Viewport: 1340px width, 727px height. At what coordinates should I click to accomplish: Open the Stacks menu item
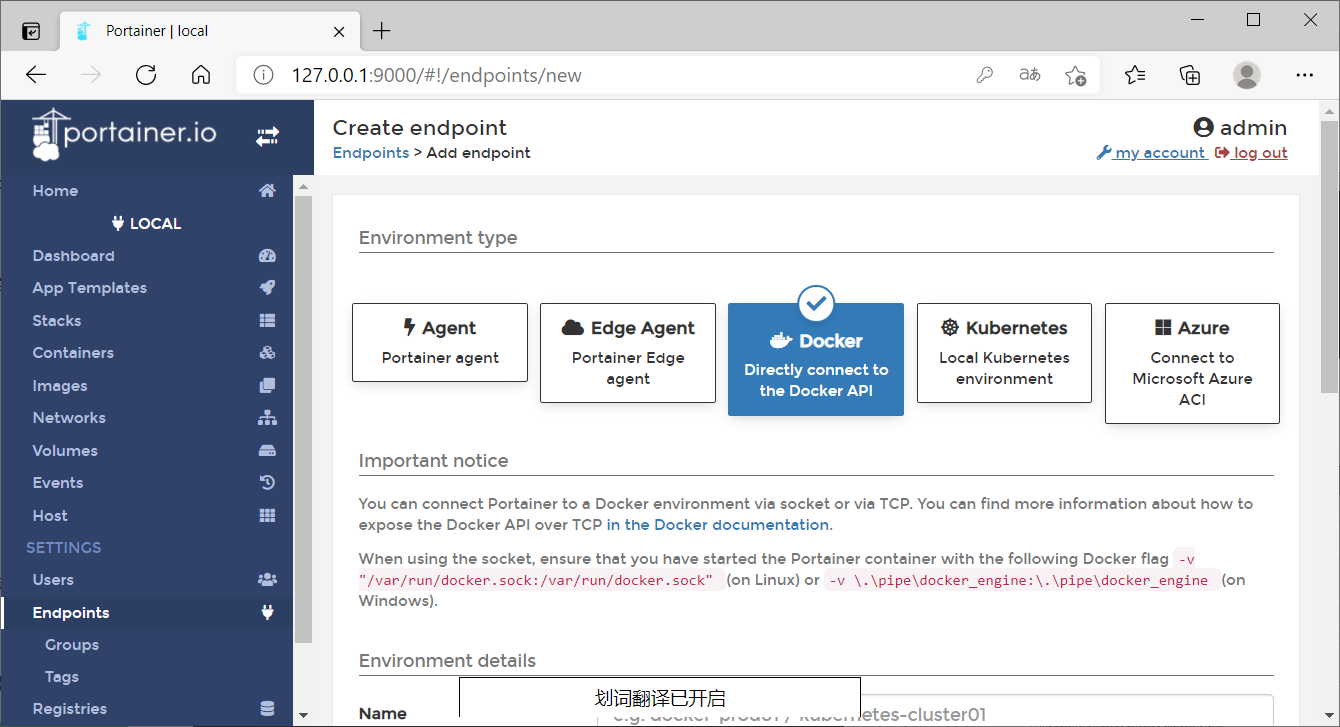[x=57, y=321]
